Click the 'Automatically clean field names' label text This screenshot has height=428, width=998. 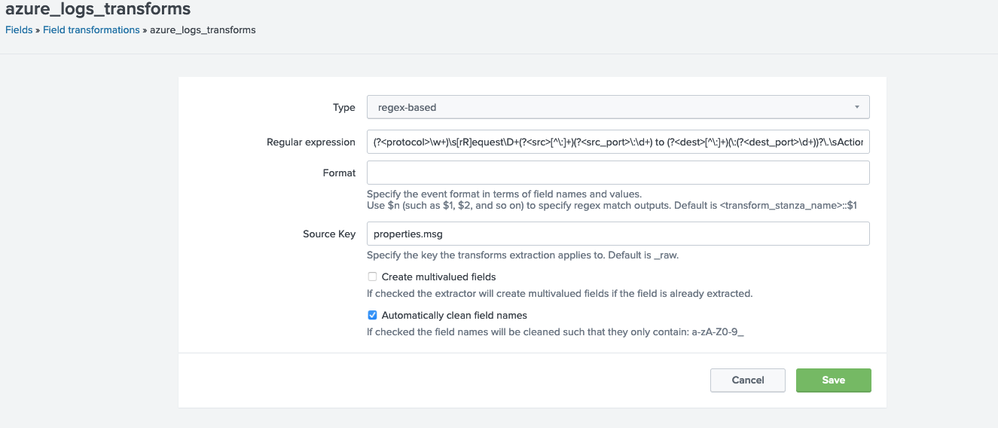[x=454, y=315]
